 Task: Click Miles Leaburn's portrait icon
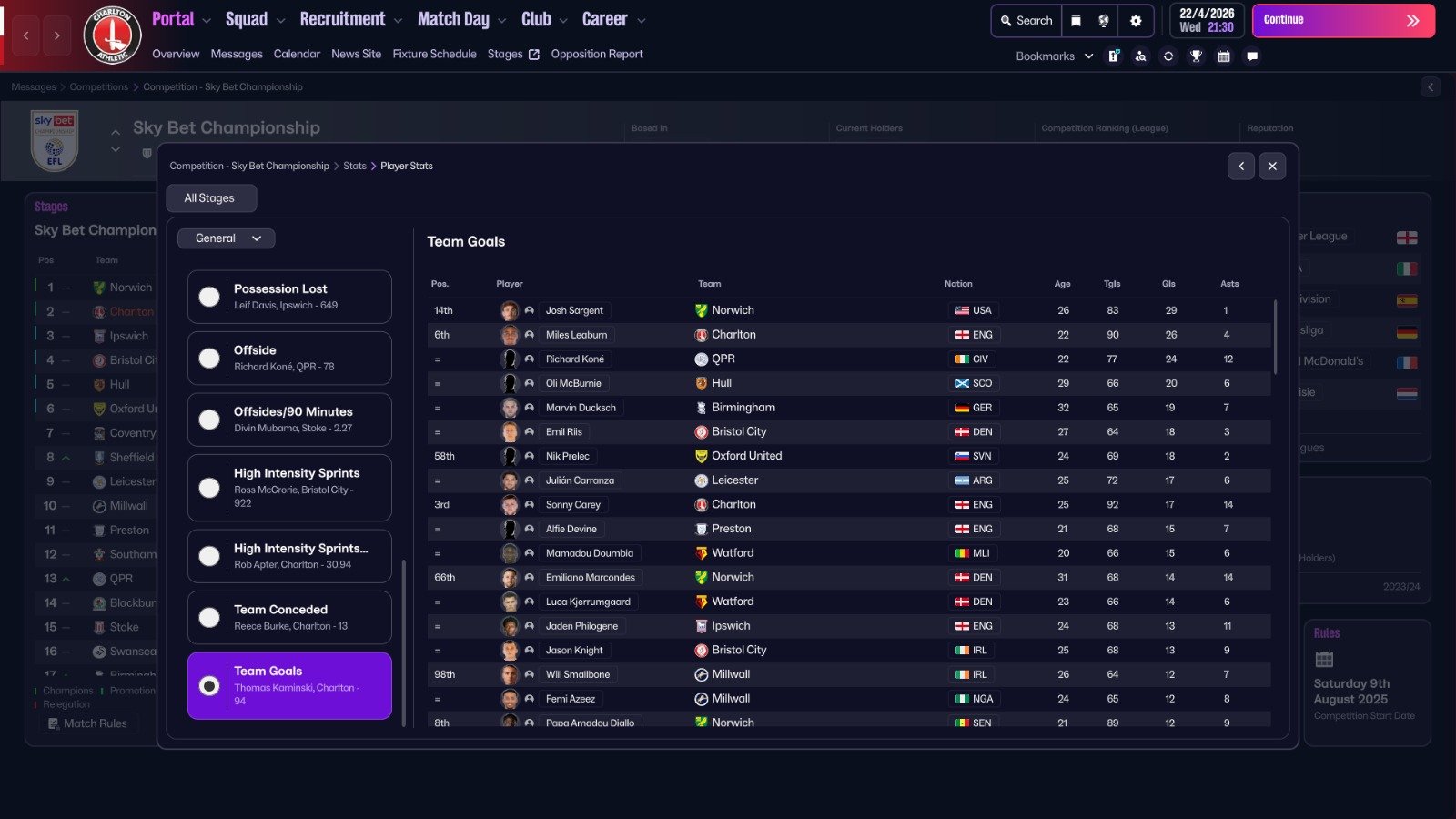tap(510, 335)
